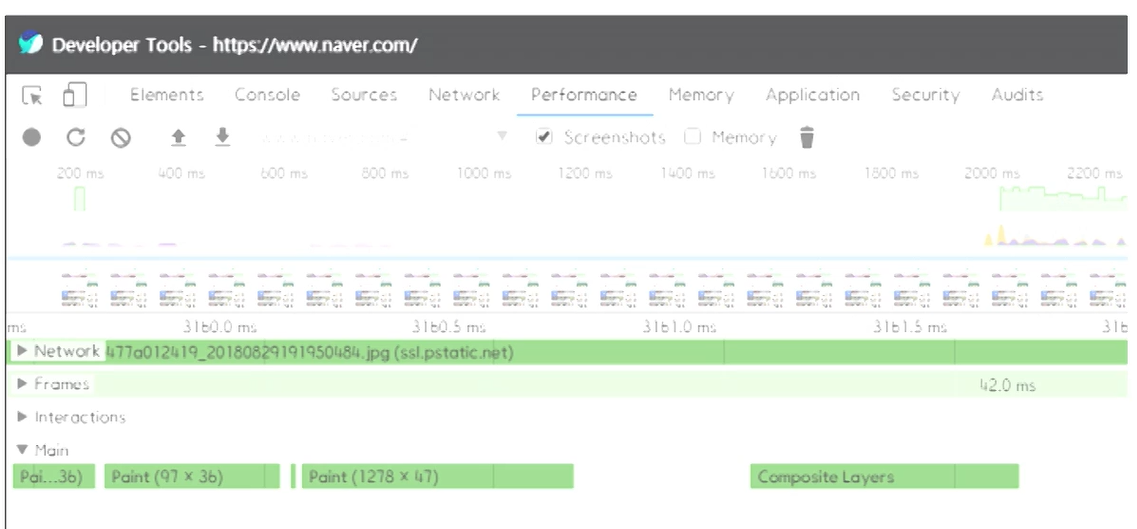Viewport: 1137px width, 529px height.
Task: Click the 200 ms mark in overview
Action: 80,173
